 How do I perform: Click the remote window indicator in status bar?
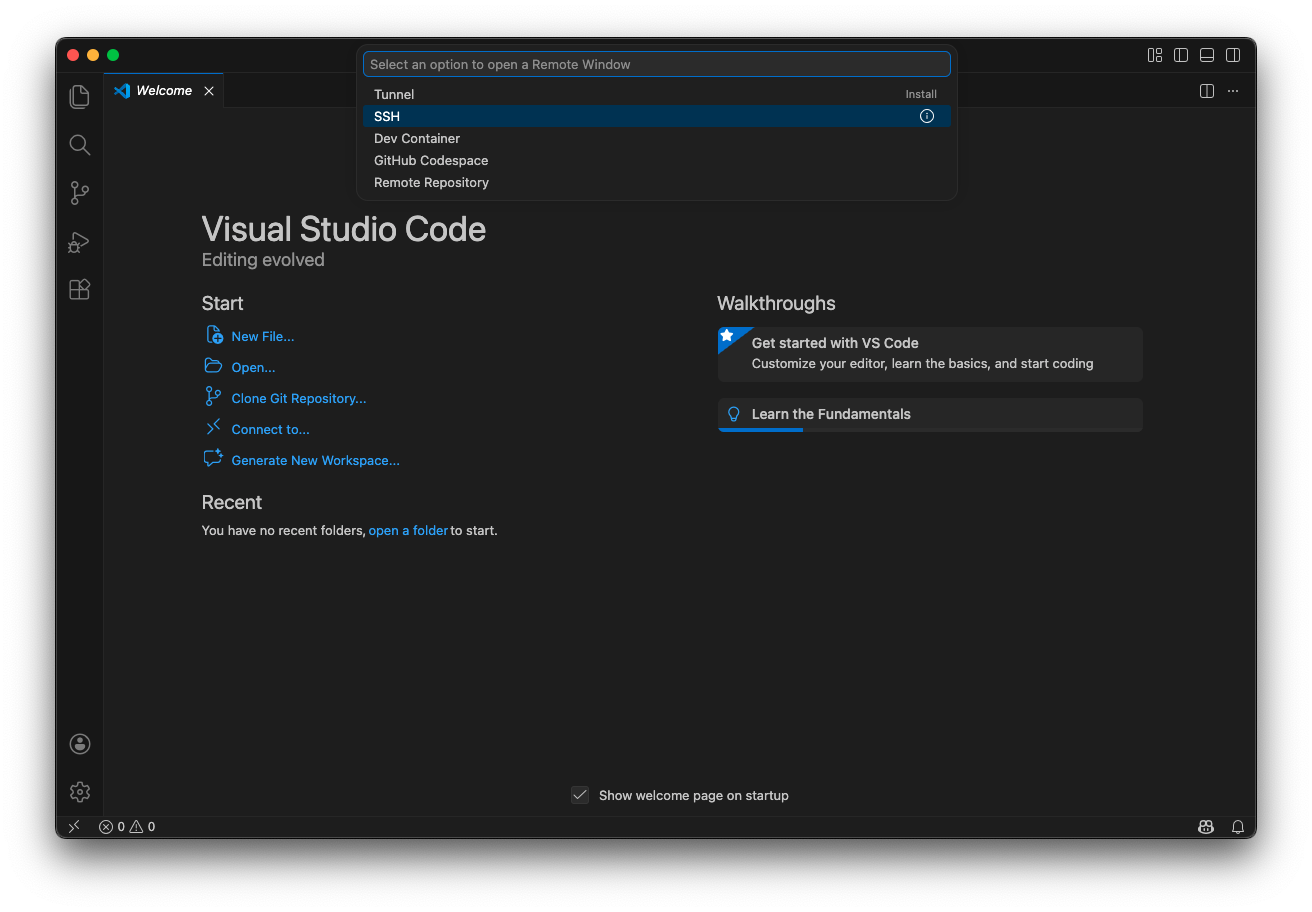pyautogui.click(x=74, y=827)
